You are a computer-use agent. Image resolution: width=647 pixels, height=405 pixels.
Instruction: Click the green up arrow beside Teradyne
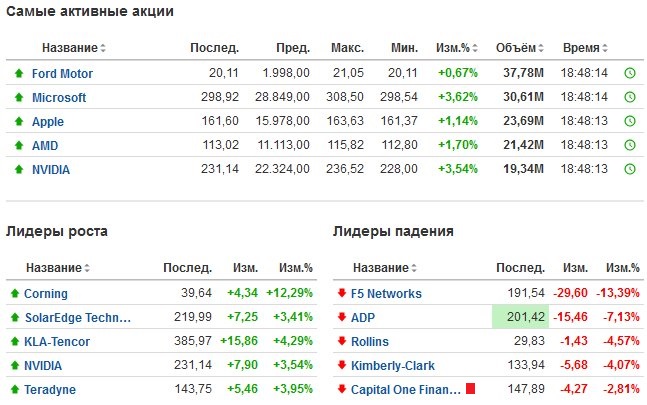coord(14,389)
